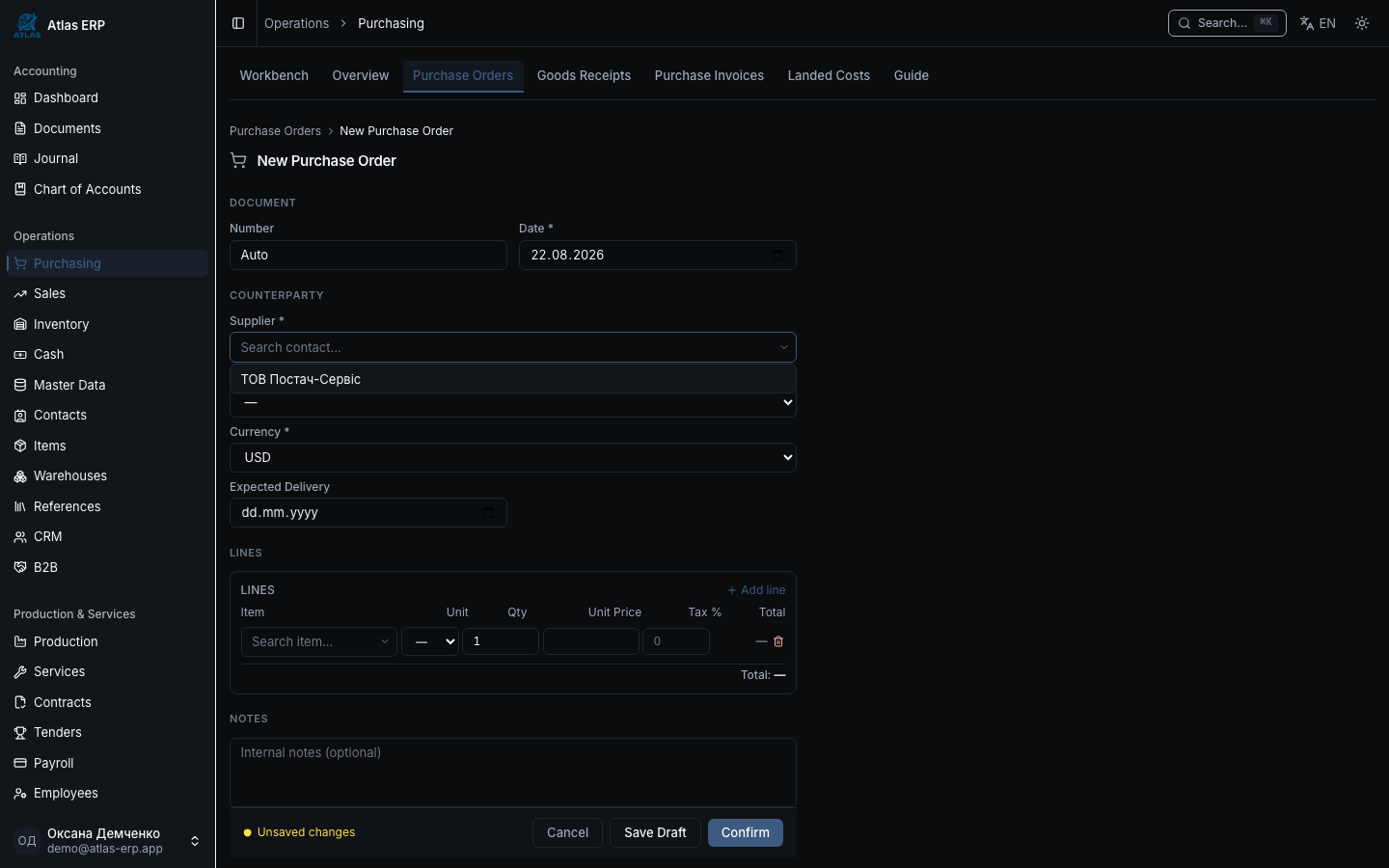This screenshot has height=868, width=1389.
Task: Open the Purchase Invoices tab
Action: pos(709,75)
